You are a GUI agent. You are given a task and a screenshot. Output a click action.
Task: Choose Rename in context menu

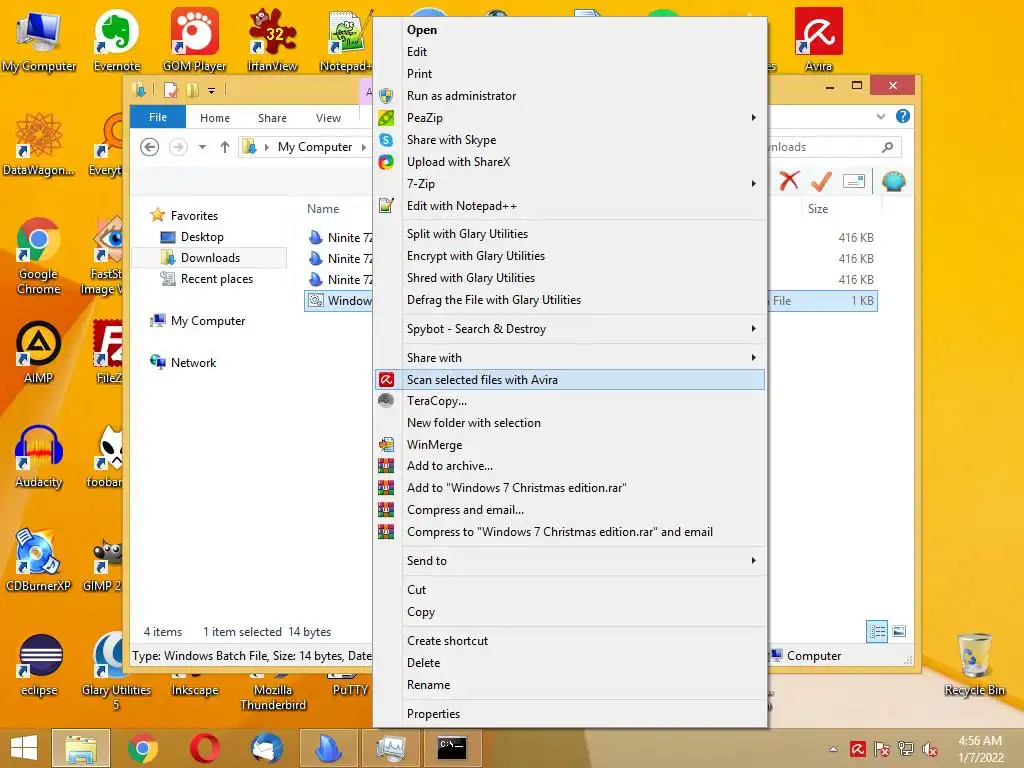(x=569, y=684)
